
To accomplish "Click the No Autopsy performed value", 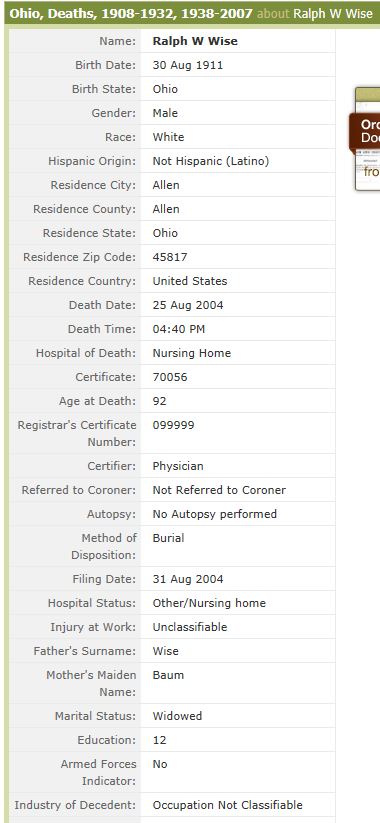I will click(214, 514).
